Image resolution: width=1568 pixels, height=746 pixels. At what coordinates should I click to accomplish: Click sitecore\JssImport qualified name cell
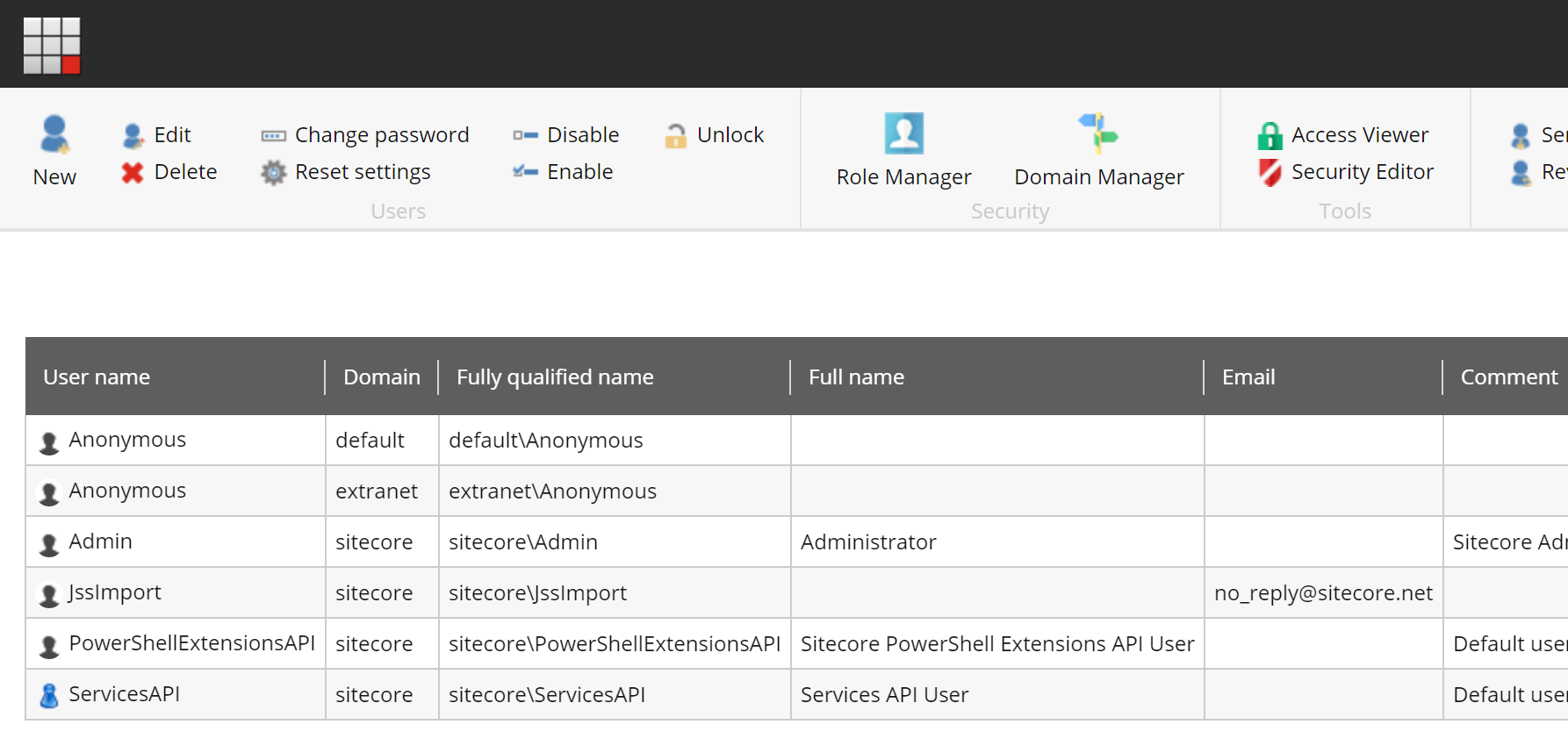pyautogui.click(x=615, y=593)
